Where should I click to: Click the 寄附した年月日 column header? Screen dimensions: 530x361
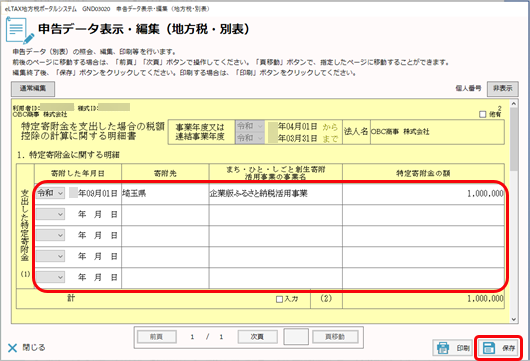click(x=78, y=173)
